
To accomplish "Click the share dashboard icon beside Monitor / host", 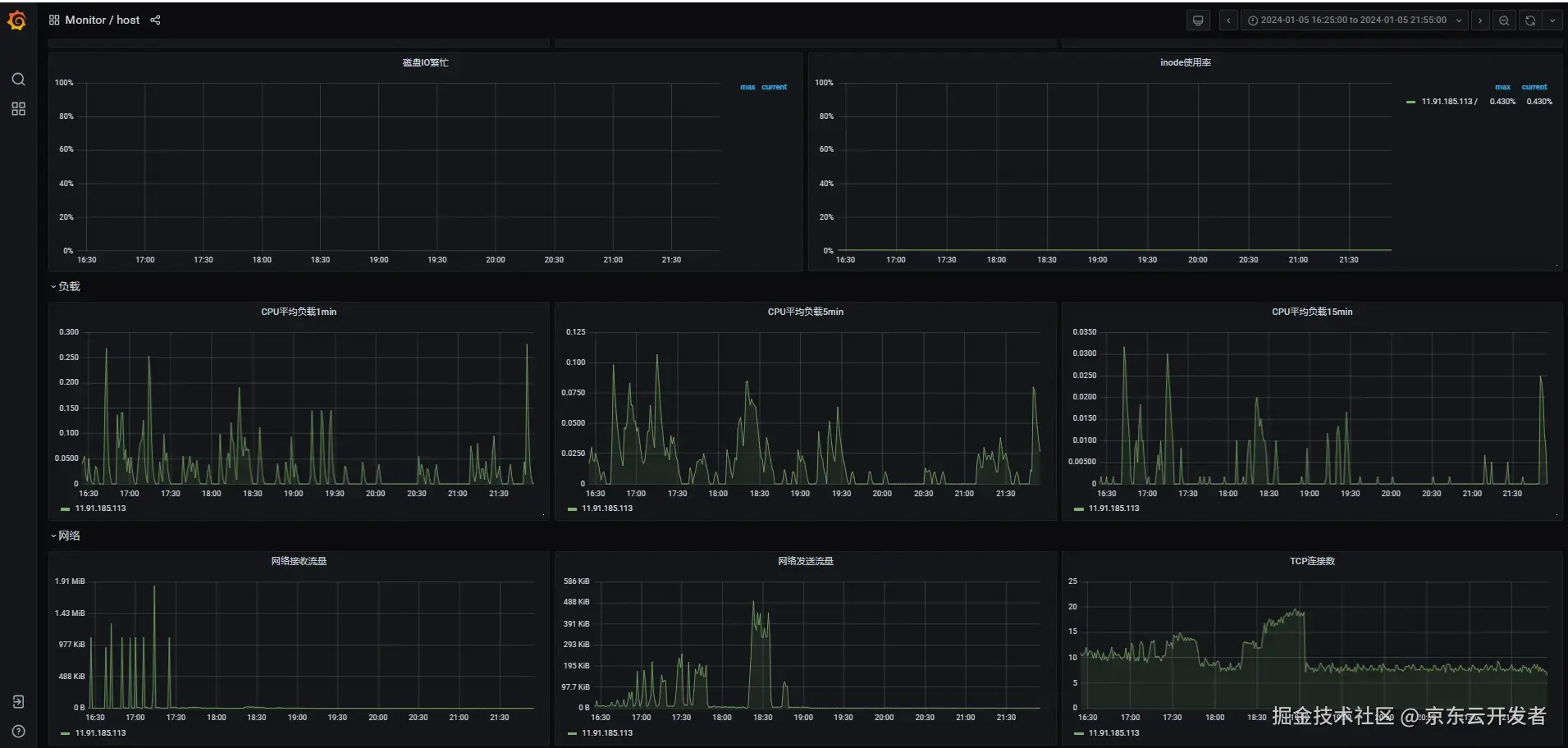I will coord(155,20).
